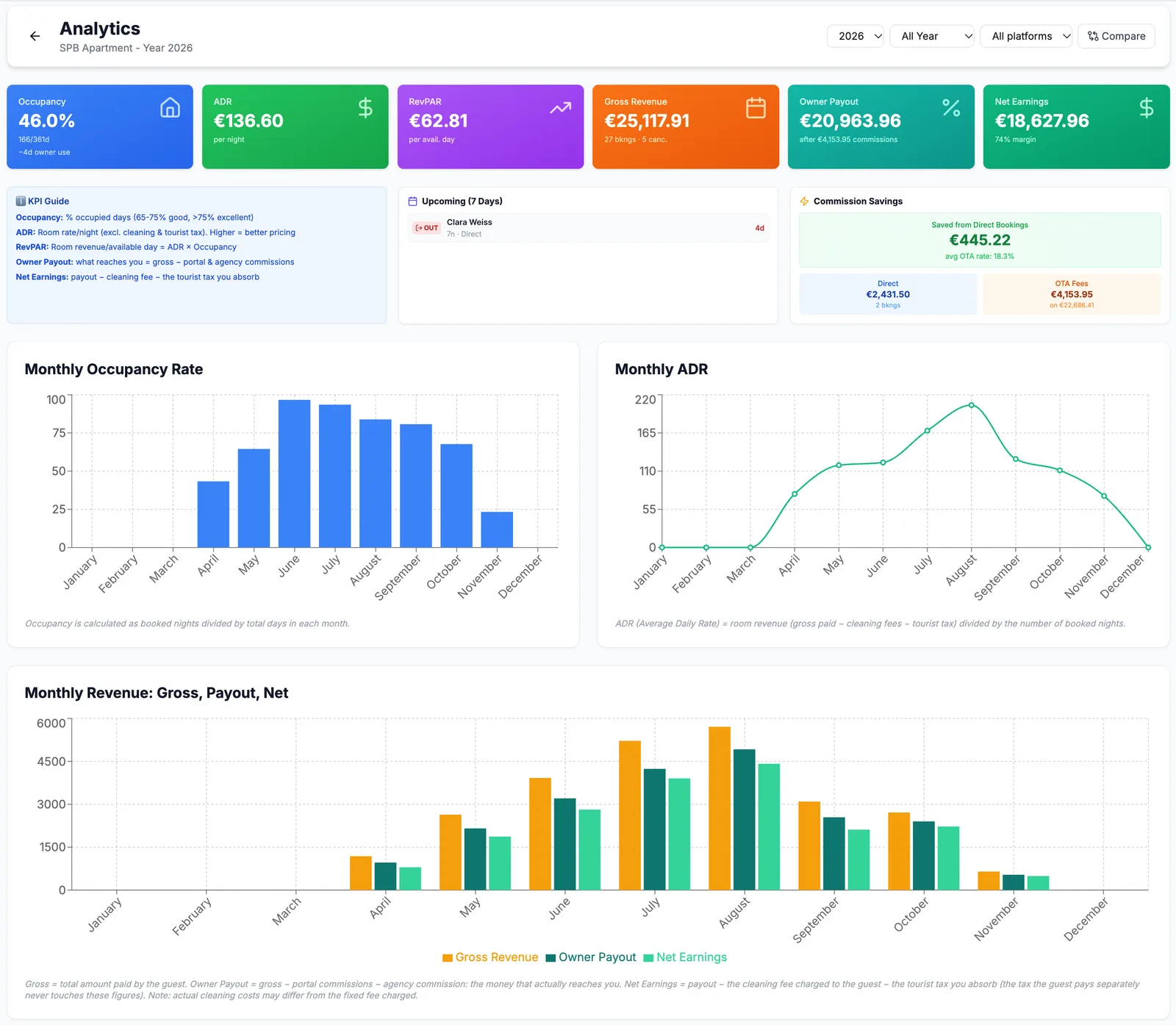Click the OUT badge next to Clara Weiss
The image size is (1176, 1025).
pos(426,228)
